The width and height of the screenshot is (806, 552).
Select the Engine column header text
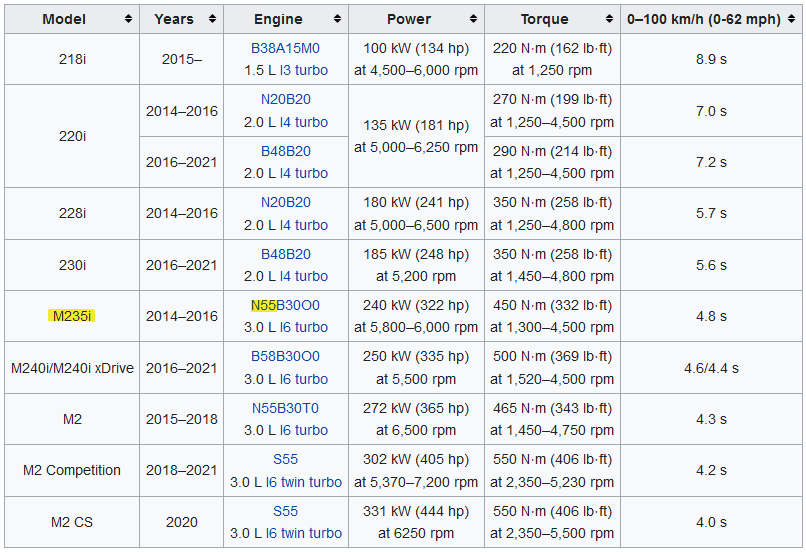click(278, 19)
